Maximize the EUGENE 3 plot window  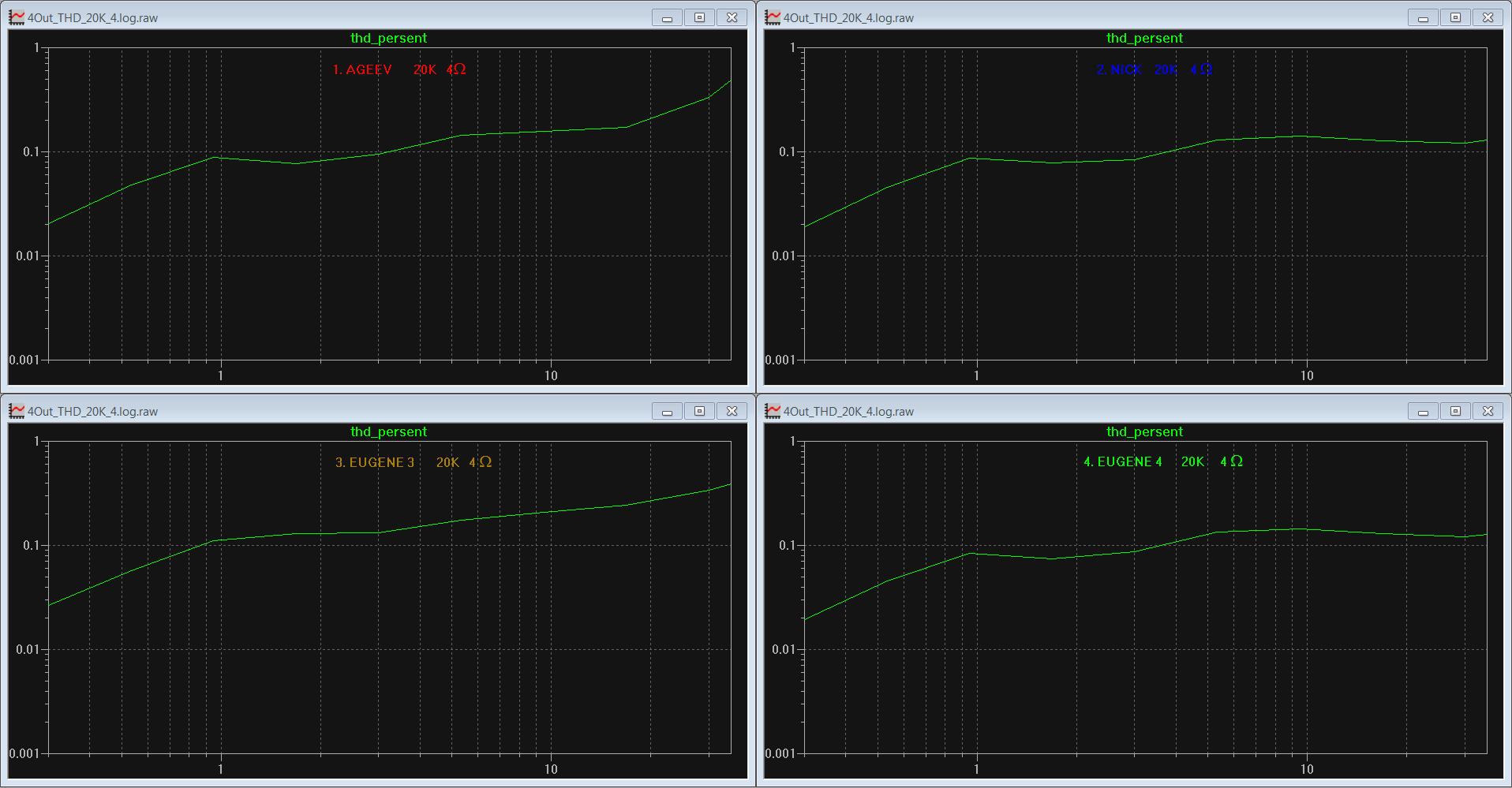point(699,411)
